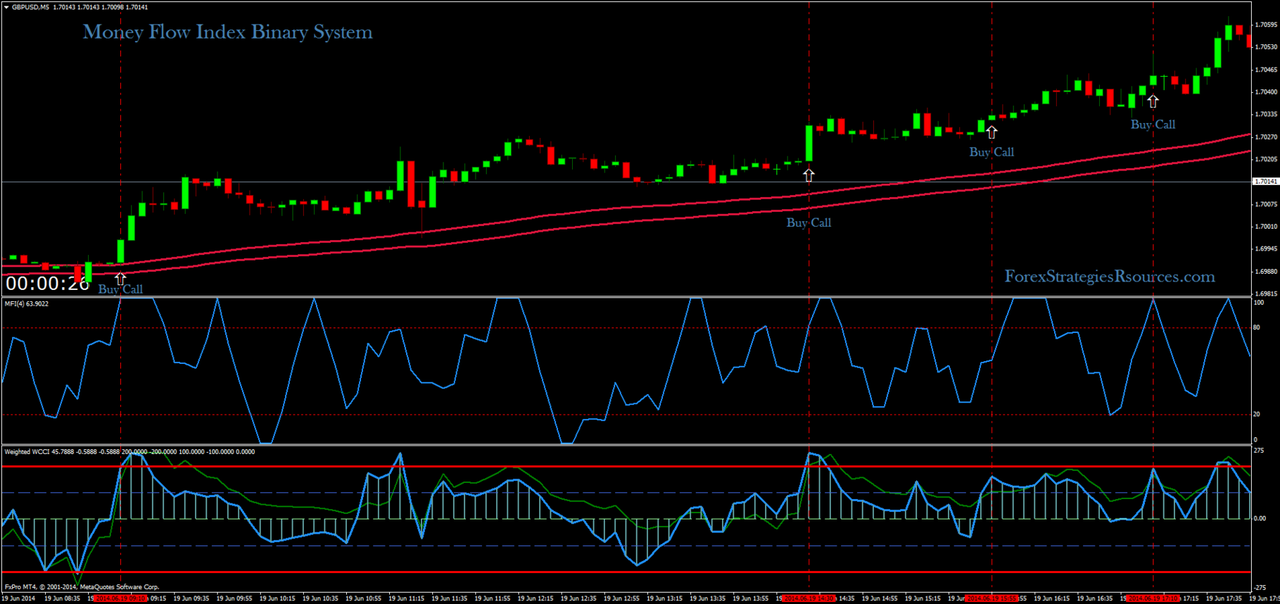Click the ForexStrategiesResources.com watermark

(1110, 276)
